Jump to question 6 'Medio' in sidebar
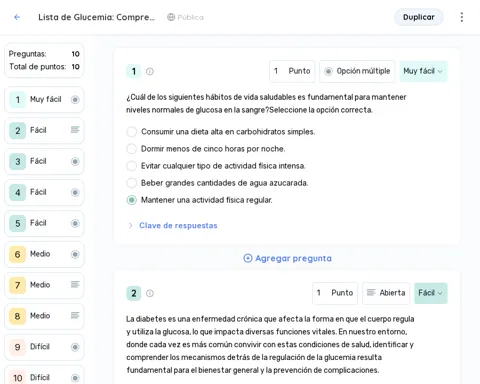Image resolution: width=480 pixels, height=384 pixels. 44,254
